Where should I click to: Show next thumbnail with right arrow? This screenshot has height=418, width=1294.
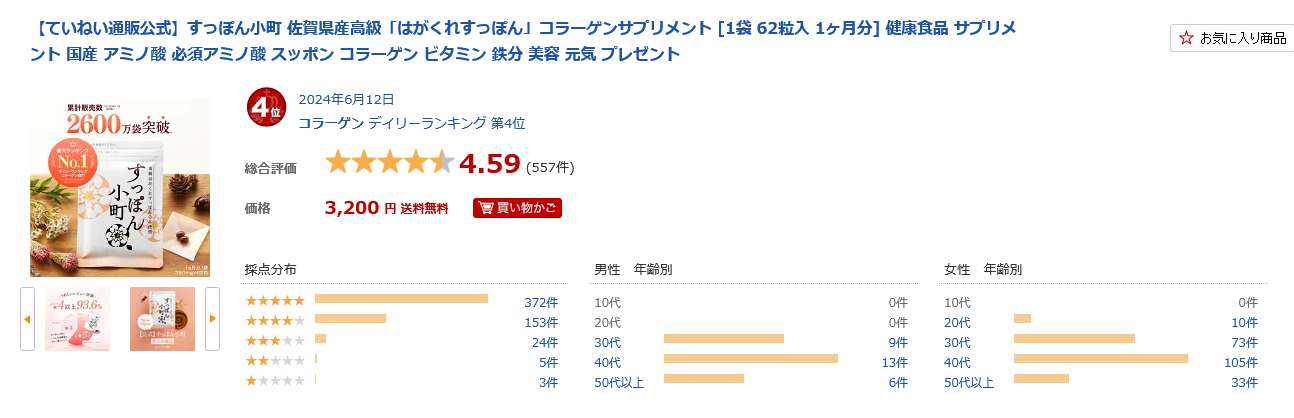(x=212, y=319)
